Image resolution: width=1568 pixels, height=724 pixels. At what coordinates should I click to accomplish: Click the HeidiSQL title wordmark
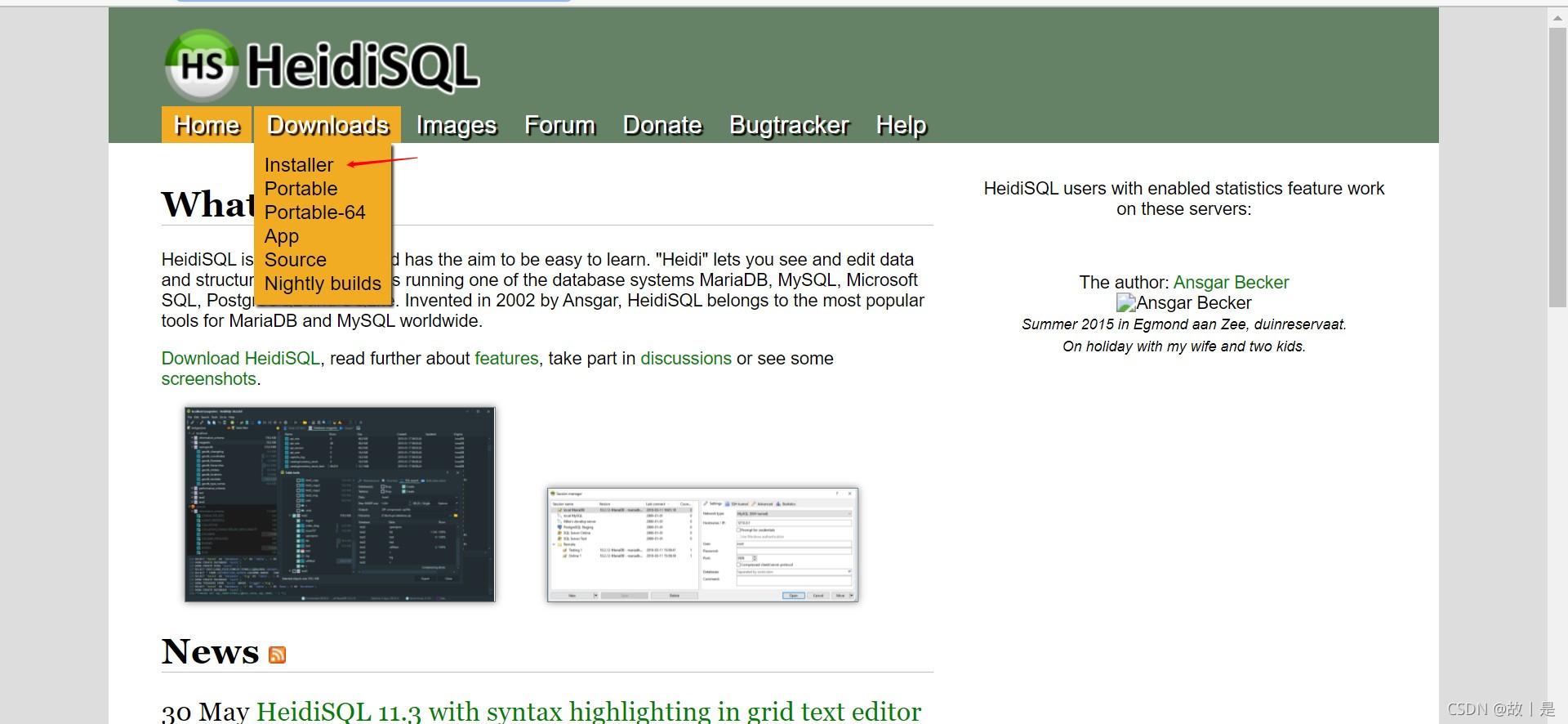tap(363, 66)
